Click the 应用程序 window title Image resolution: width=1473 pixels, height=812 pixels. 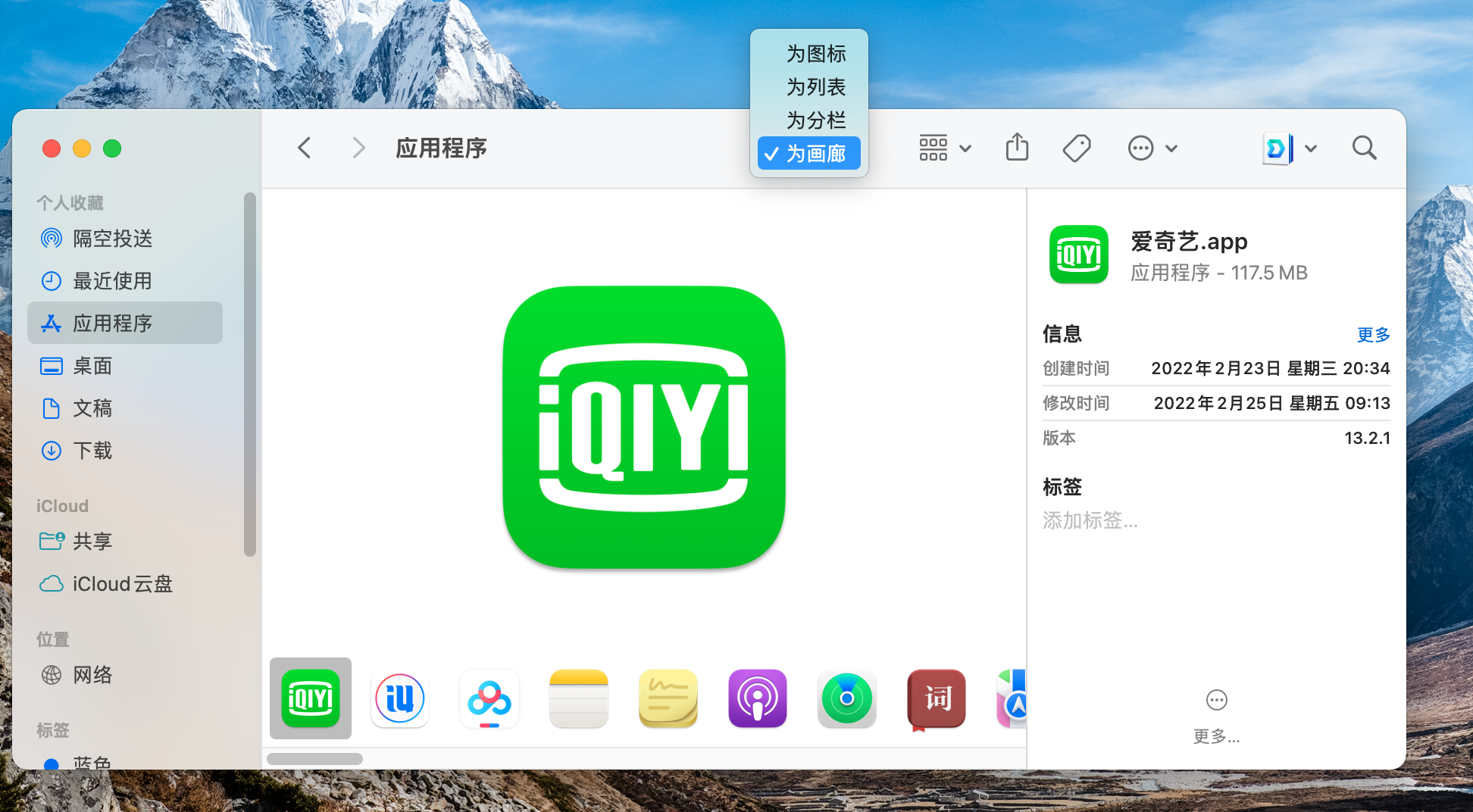[442, 148]
